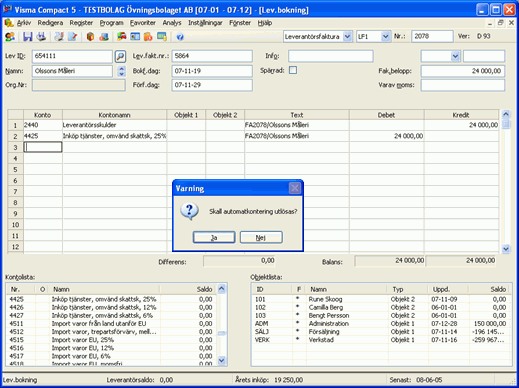Screen dimensions: 519x388
Task: Click the magnifier search button beside Lev ID
Action: 120,56
